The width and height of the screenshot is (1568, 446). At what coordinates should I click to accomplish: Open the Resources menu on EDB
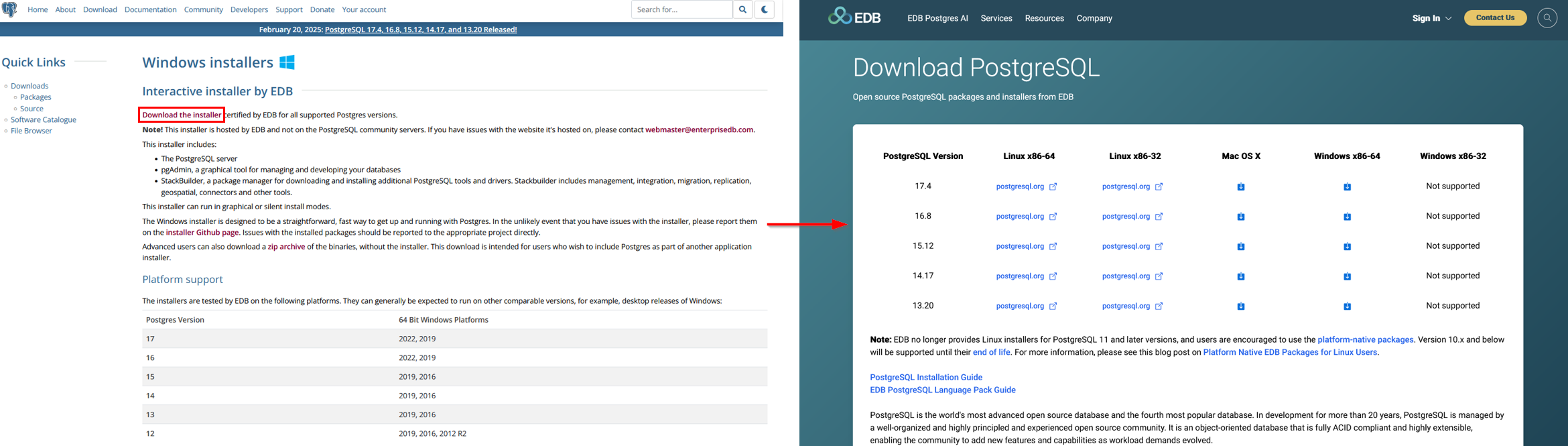tap(1044, 18)
